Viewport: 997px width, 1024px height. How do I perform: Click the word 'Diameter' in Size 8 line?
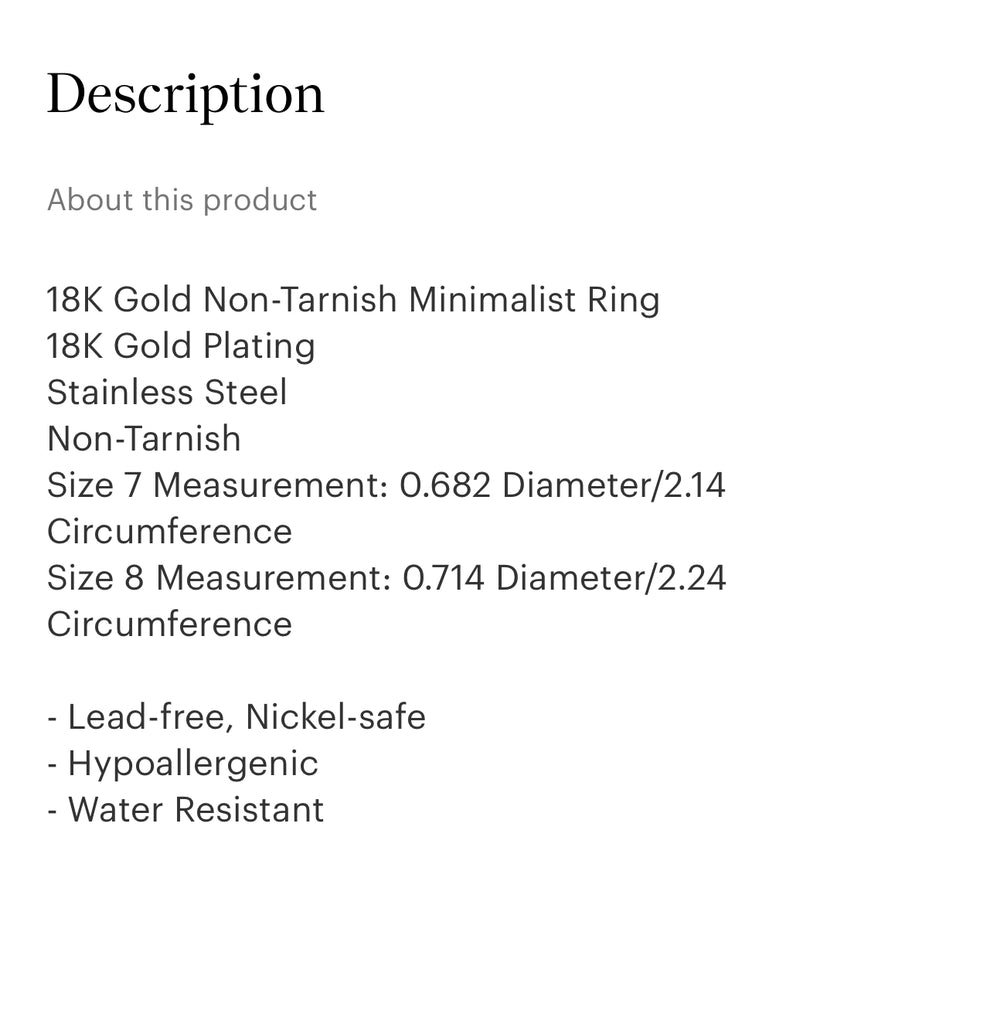[x=572, y=578]
